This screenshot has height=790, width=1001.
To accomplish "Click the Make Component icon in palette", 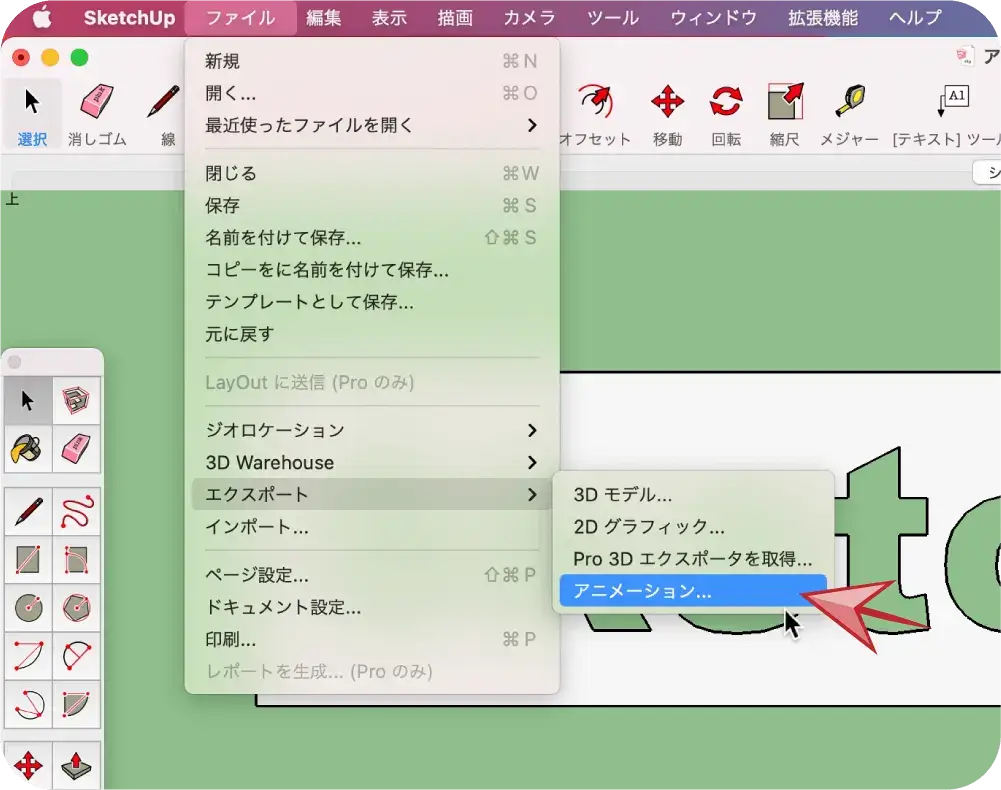I will pyautogui.click(x=77, y=401).
